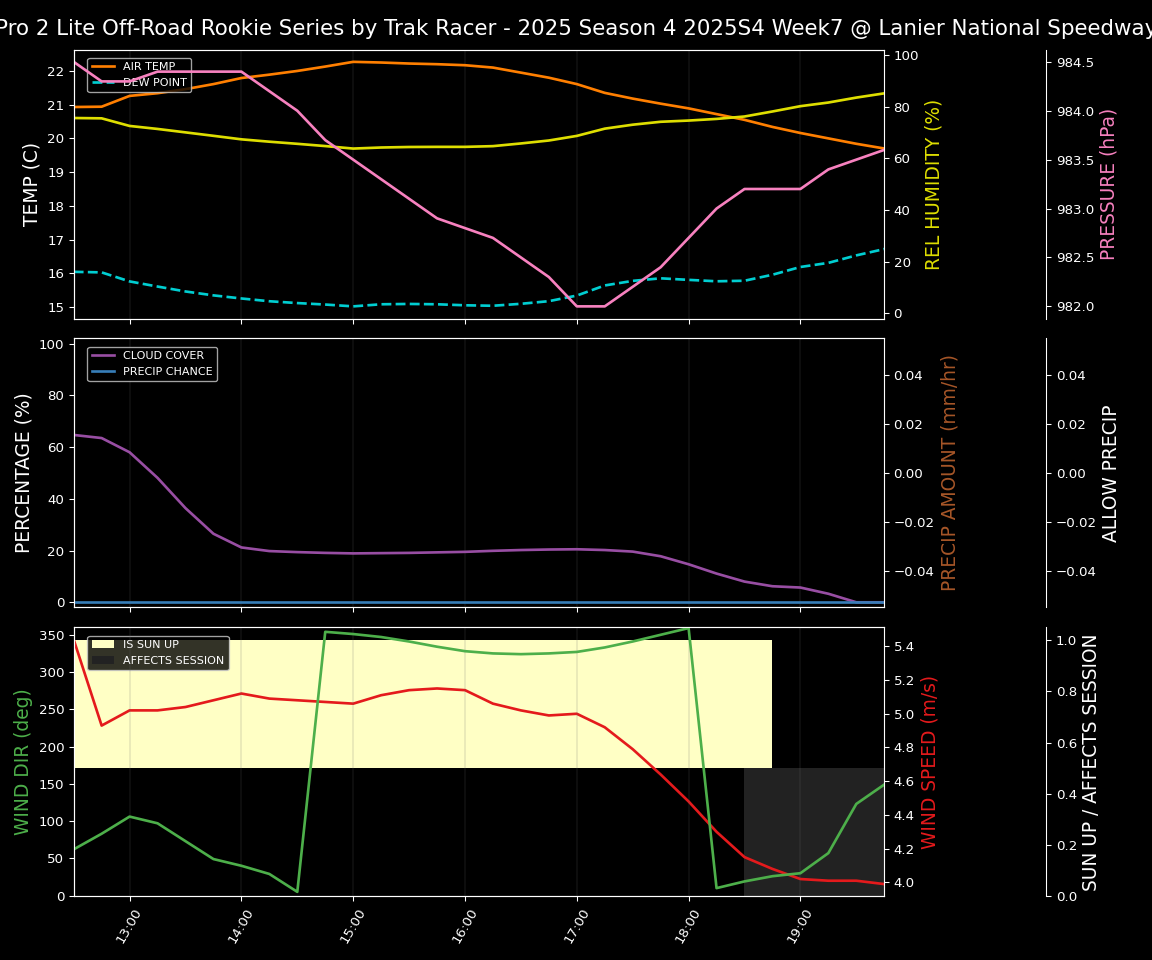Screen dimensions: 1152x960
Task: Click the AFFECTS SESSION legend swatch
Action: [103, 660]
